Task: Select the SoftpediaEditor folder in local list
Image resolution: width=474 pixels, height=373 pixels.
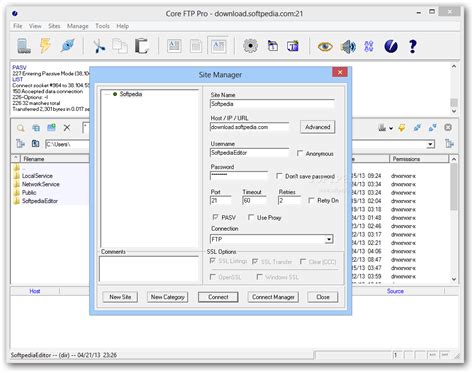Action: click(40, 201)
